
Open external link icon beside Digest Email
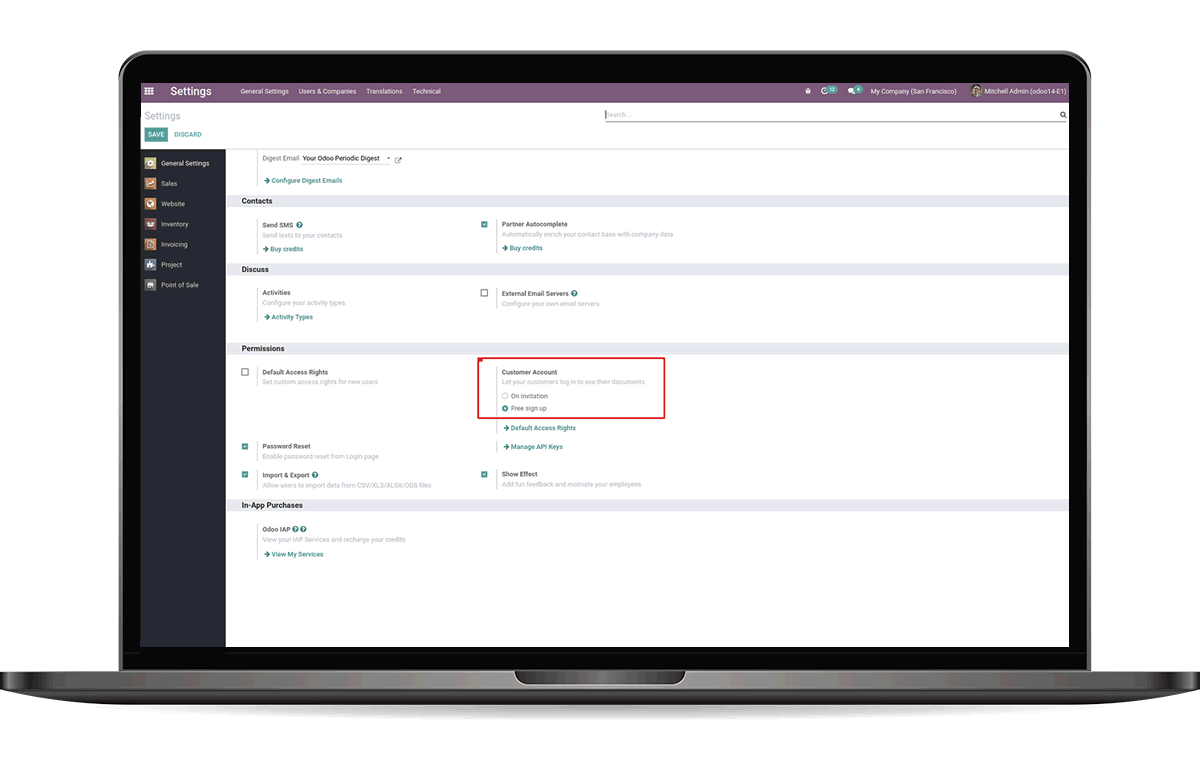click(398, 159)
